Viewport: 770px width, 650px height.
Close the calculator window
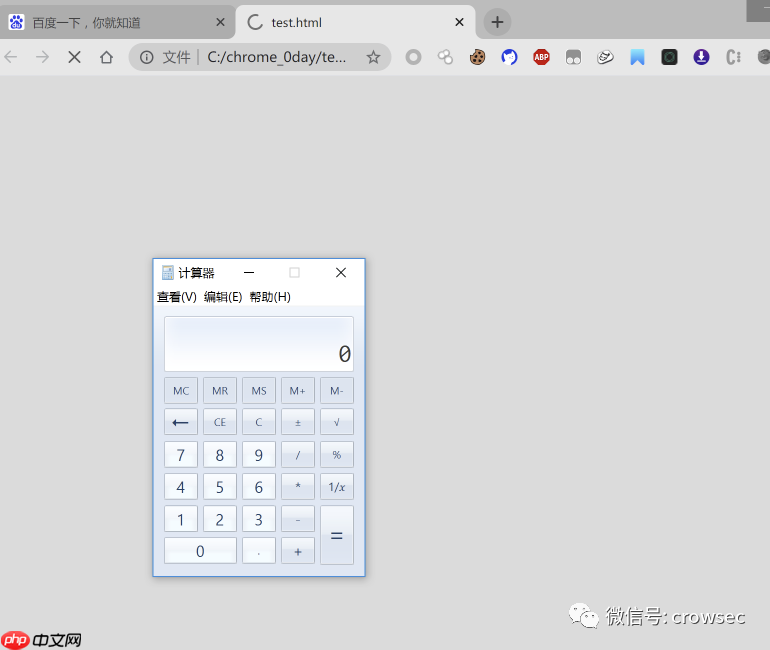[x=341, y=272]
